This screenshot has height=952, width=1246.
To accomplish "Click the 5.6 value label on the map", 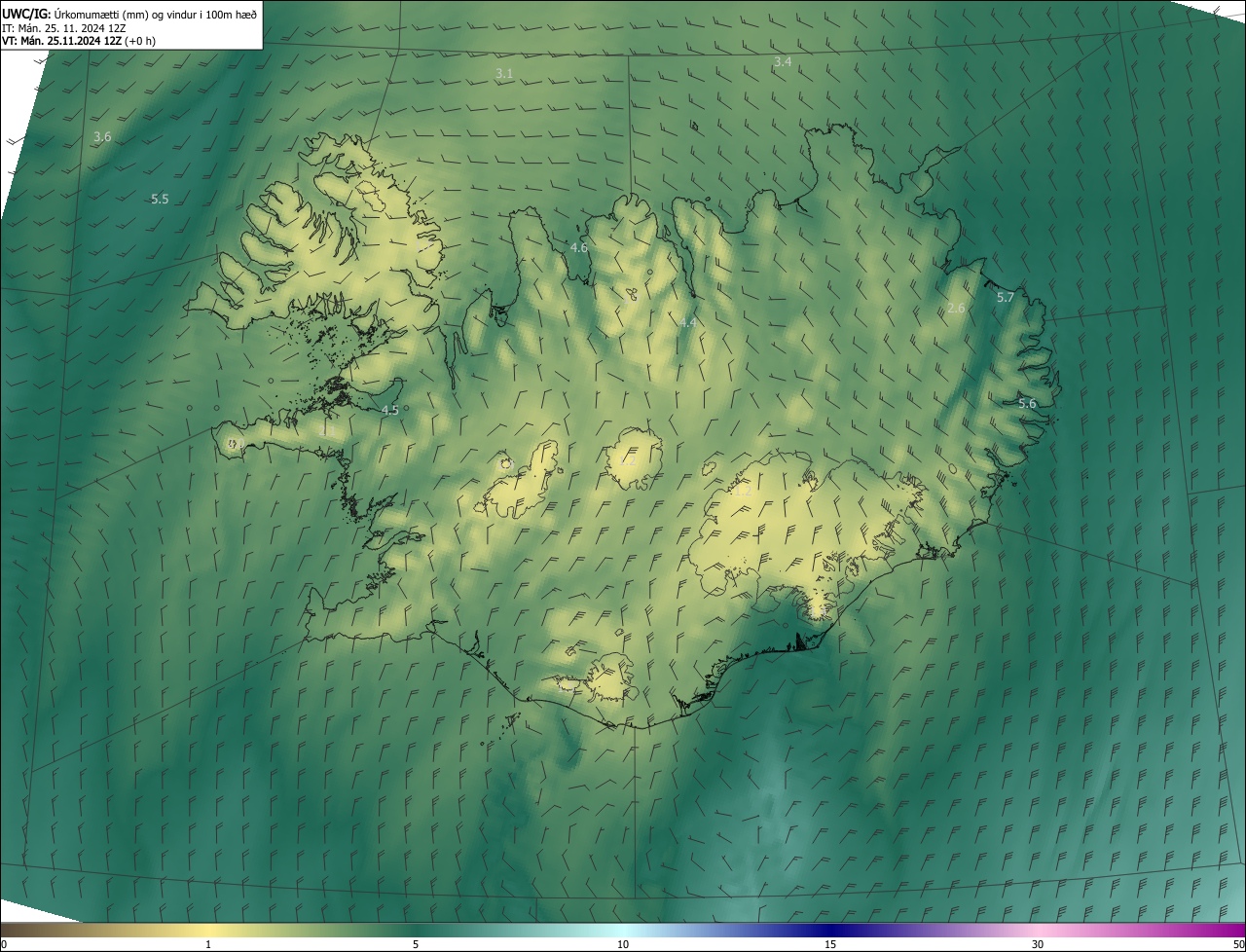I will click(1027, 403).
